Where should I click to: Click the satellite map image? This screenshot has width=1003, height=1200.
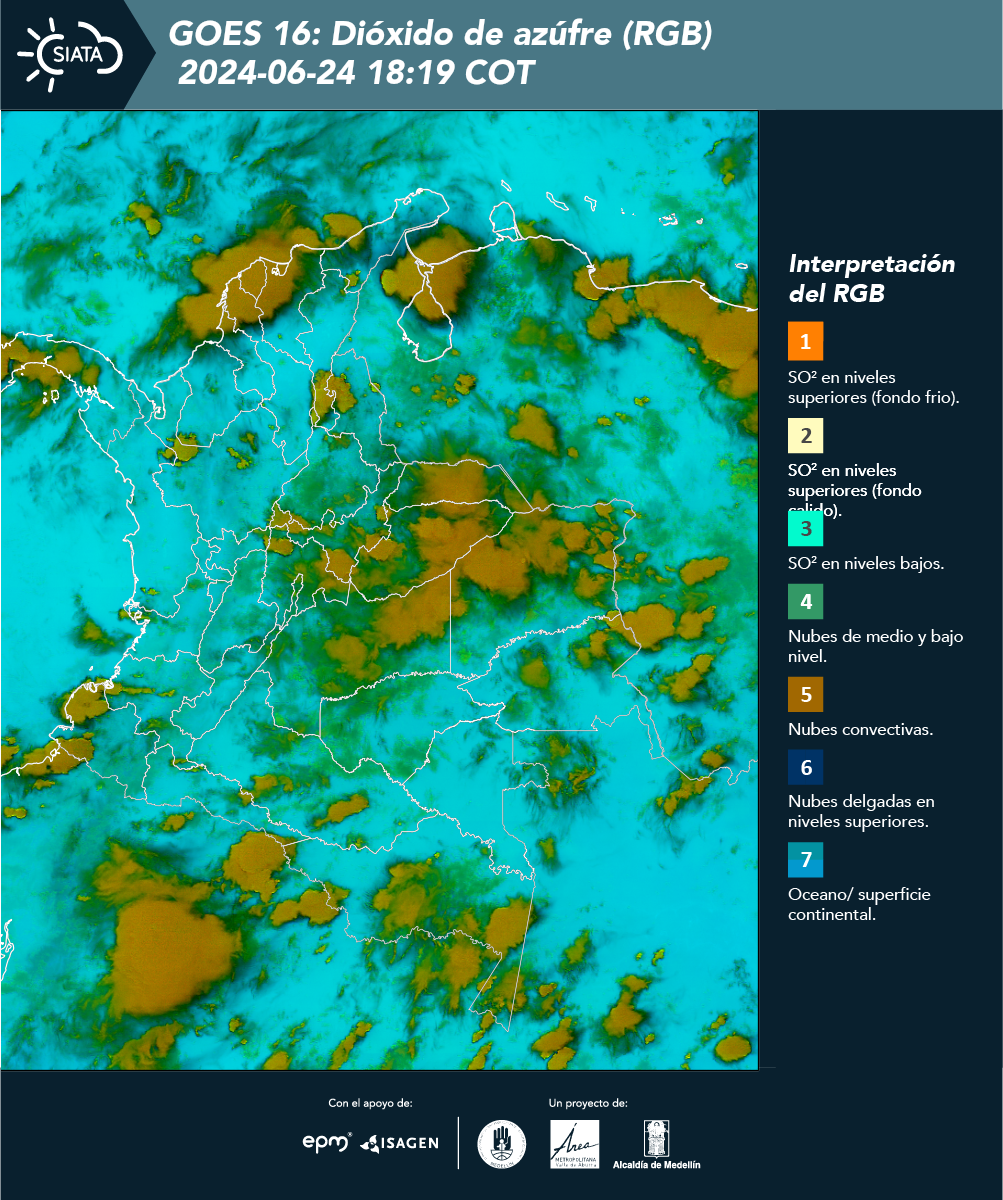pos(379,590)
